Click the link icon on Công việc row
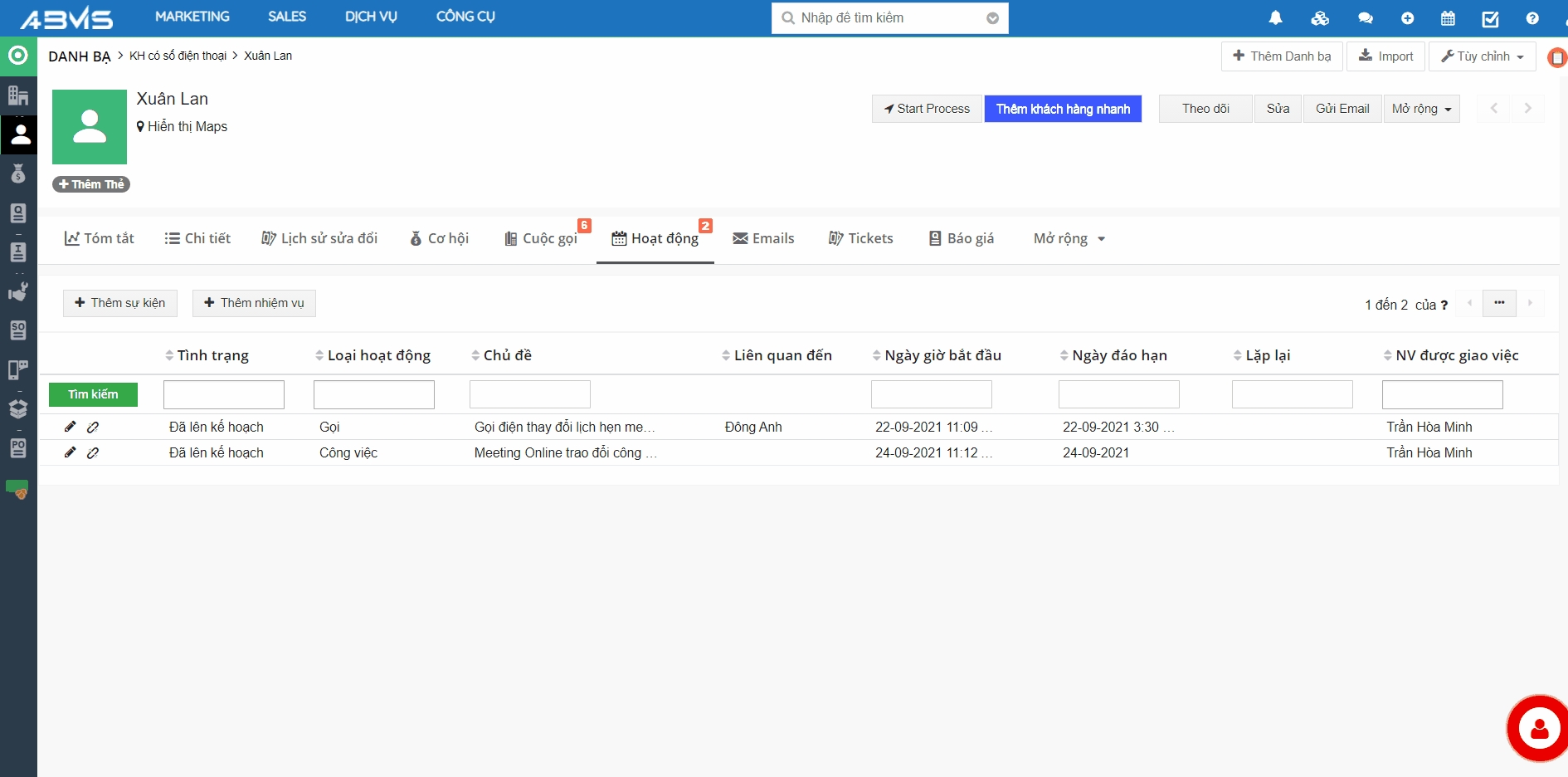 point(93,453)
